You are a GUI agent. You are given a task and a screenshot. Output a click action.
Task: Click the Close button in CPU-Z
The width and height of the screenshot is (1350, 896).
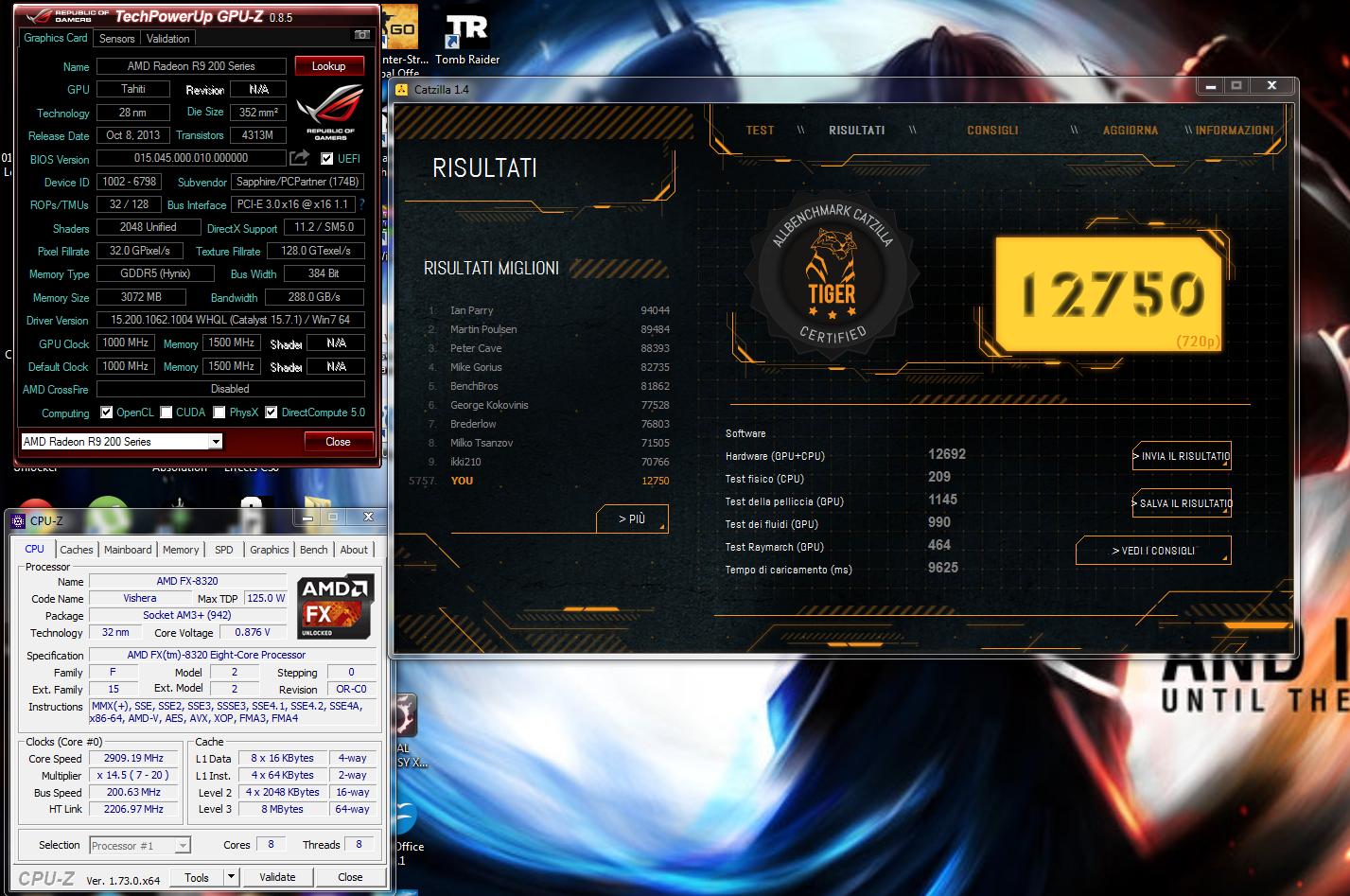[350, 877]
